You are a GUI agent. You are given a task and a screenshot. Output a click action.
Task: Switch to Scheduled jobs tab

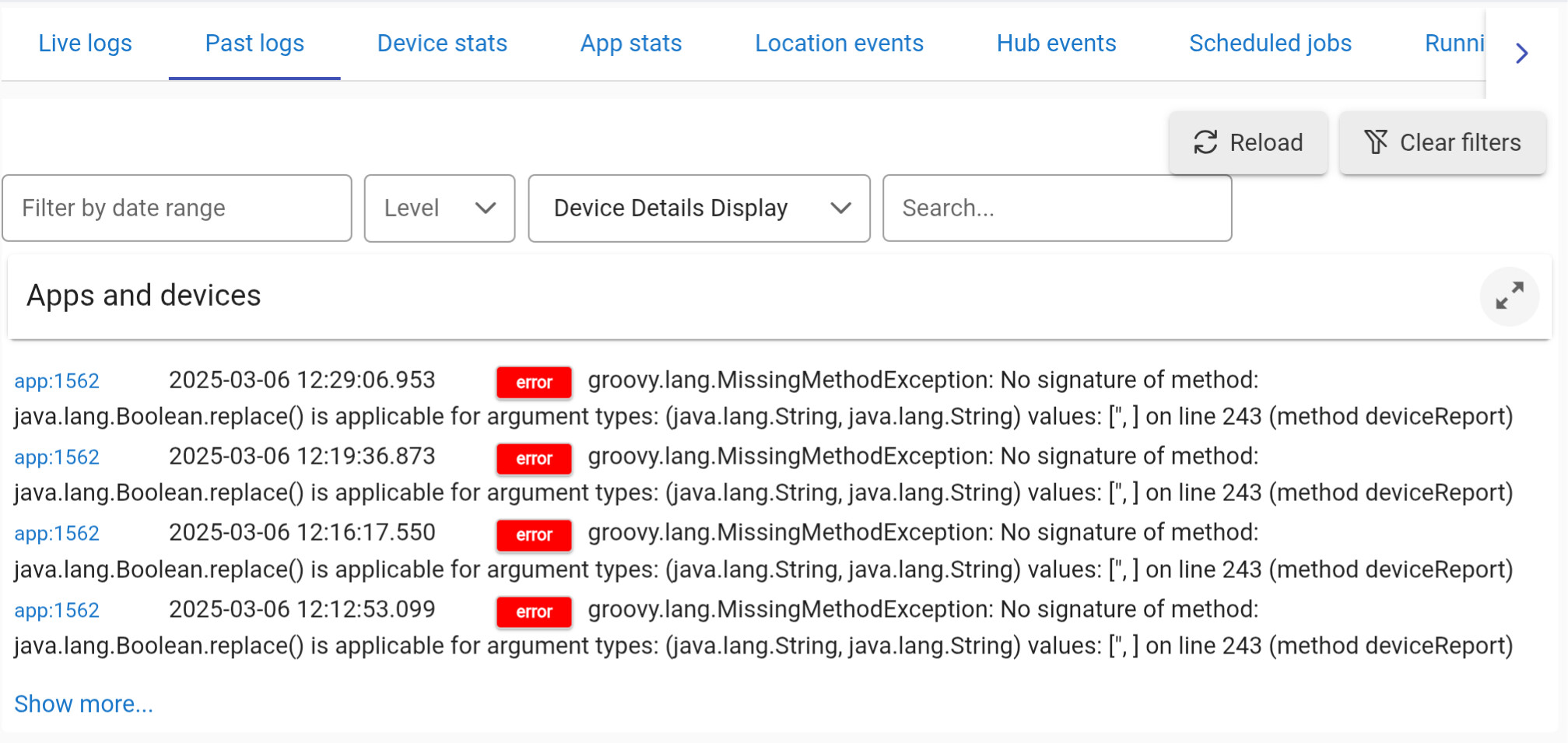[x=1270, y=44]
